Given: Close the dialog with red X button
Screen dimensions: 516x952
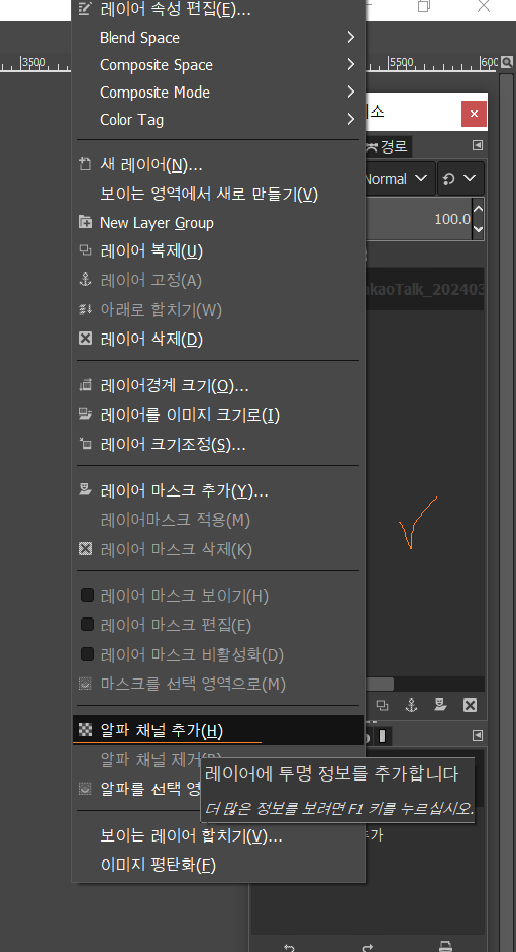Looking at the screenshot, I should pos(474,114).
